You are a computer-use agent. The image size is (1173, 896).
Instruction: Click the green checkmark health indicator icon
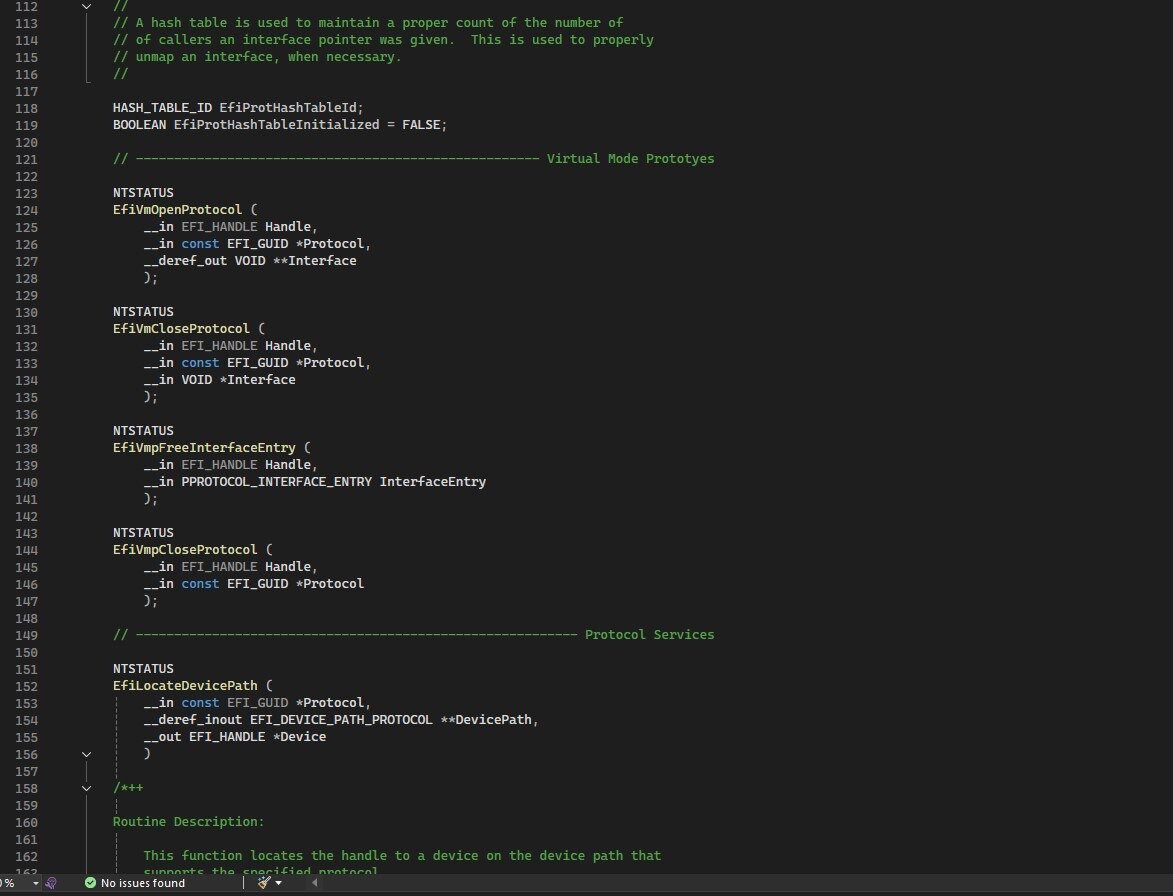90,883
